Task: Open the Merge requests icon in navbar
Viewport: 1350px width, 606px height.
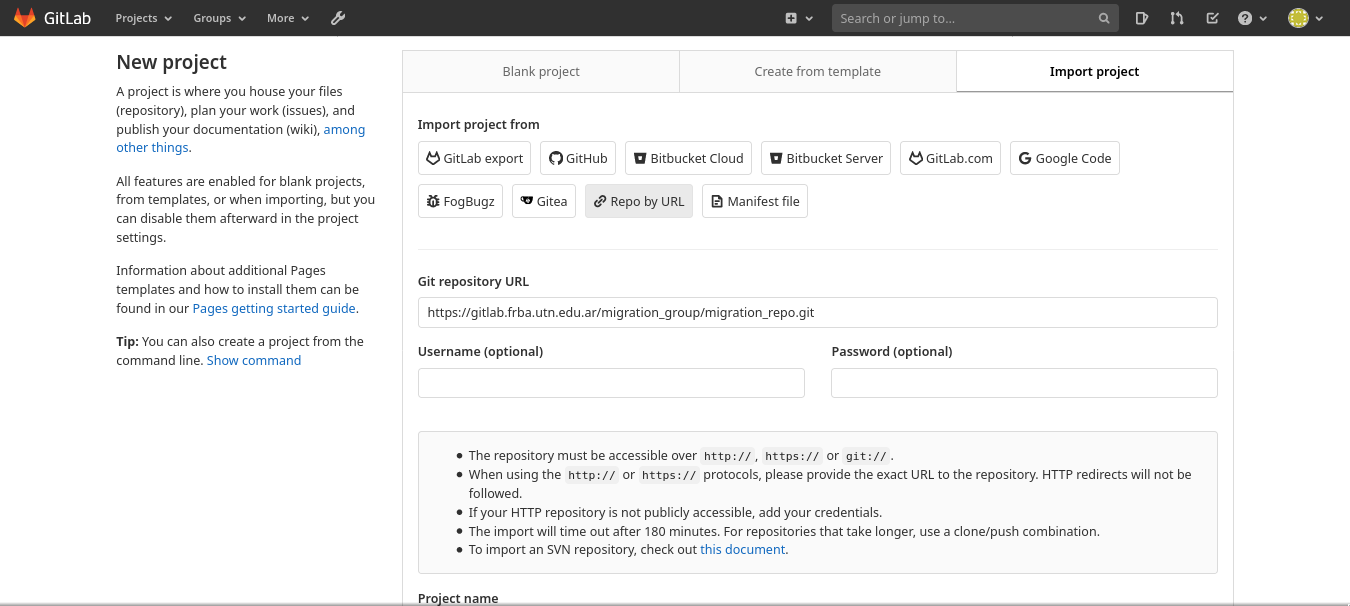Action: 1177,18
